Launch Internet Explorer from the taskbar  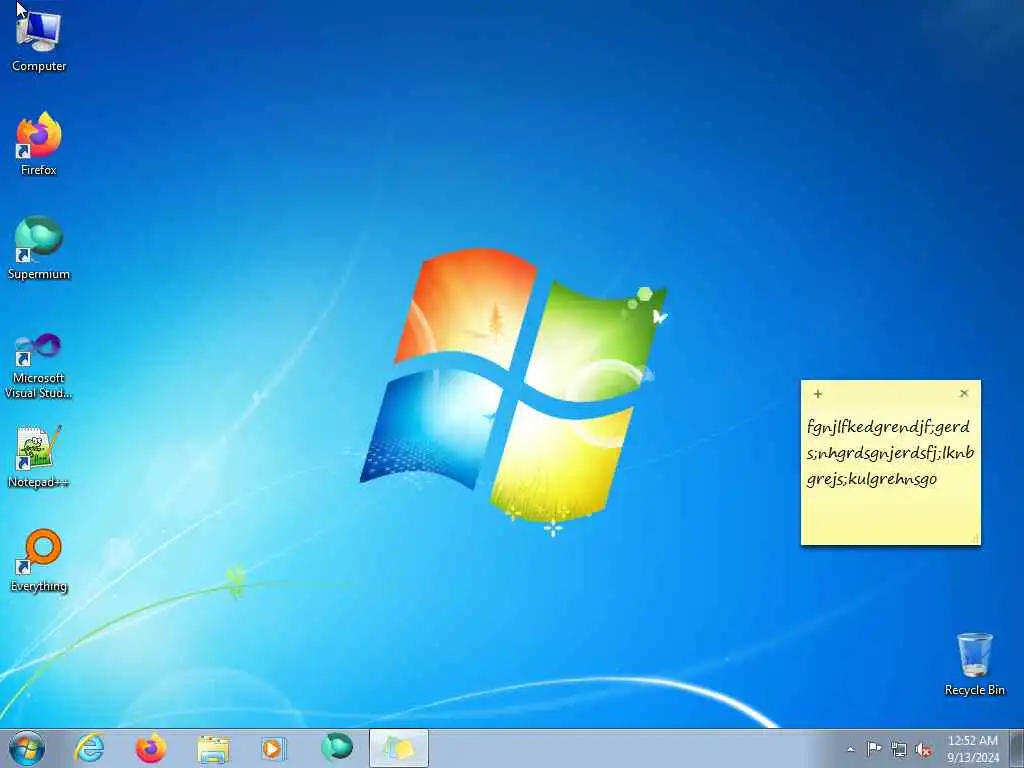click(x=89, y=748)
